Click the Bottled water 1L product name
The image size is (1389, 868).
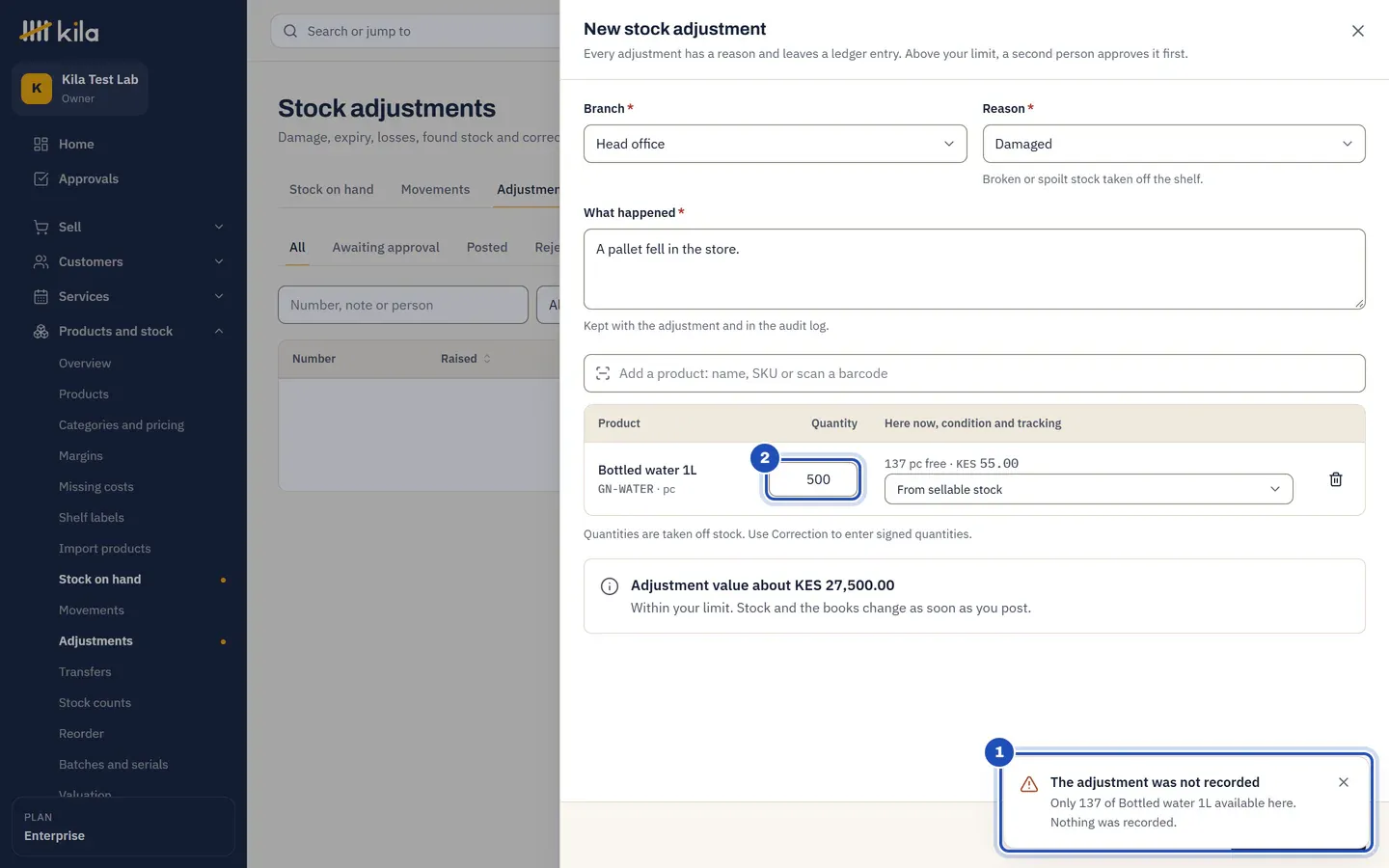(x=647, y=471)
